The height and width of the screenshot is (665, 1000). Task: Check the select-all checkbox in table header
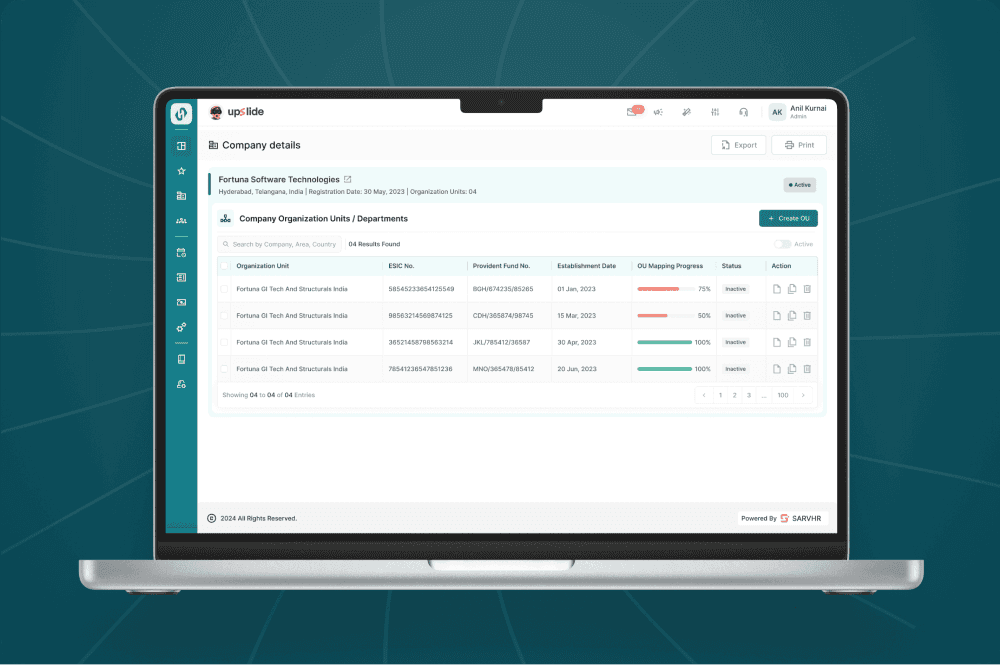click(x=225, y=266)
